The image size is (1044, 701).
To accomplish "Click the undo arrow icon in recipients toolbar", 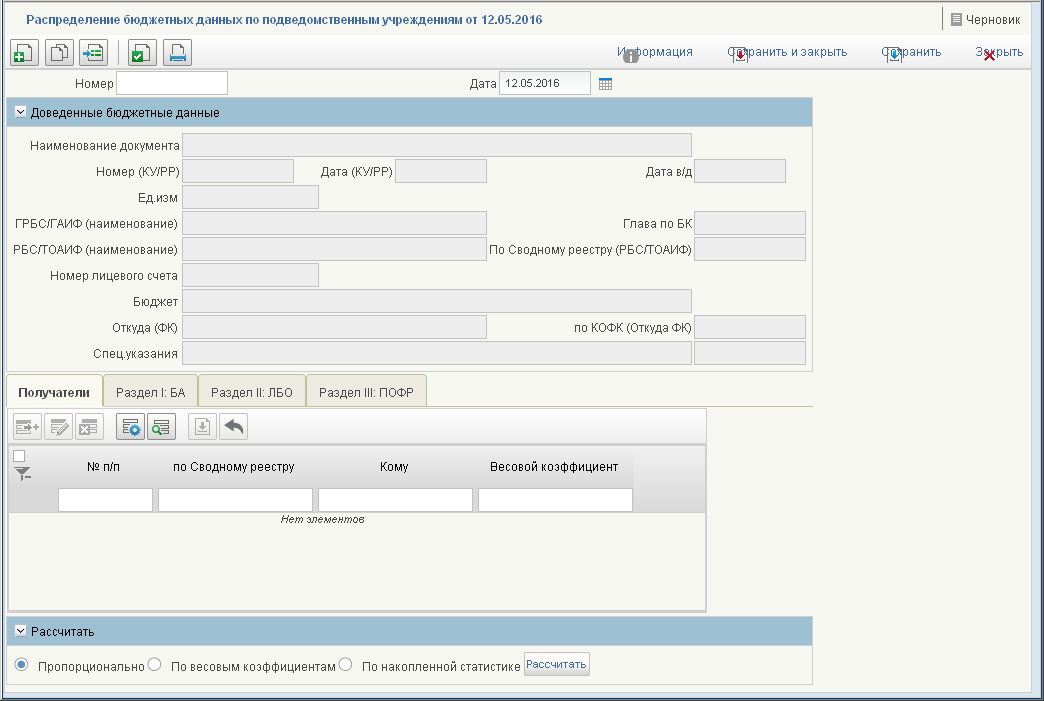I will pos(234,427).
